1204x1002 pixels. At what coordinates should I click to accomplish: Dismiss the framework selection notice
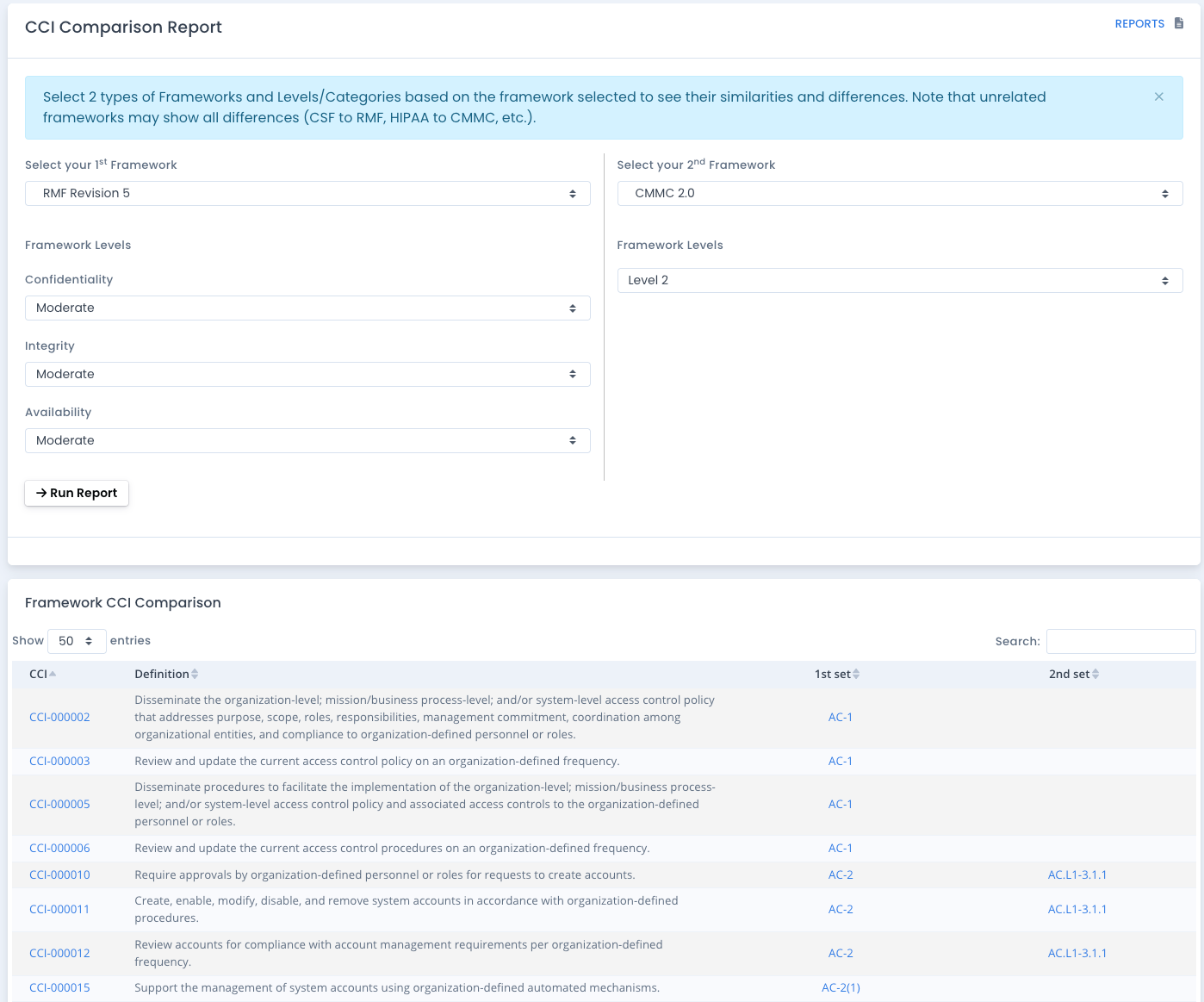point(1158,96)
